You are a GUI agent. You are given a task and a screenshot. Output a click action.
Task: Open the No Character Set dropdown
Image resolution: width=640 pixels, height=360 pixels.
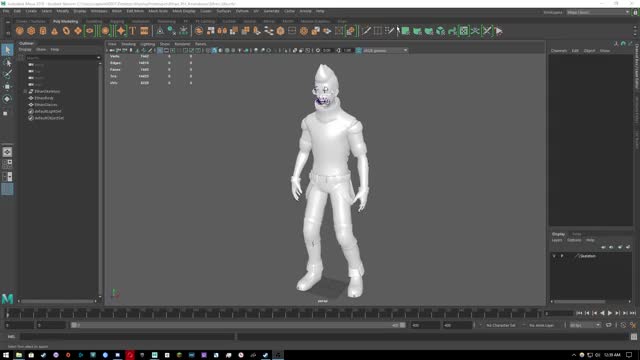tap(501, 325)
